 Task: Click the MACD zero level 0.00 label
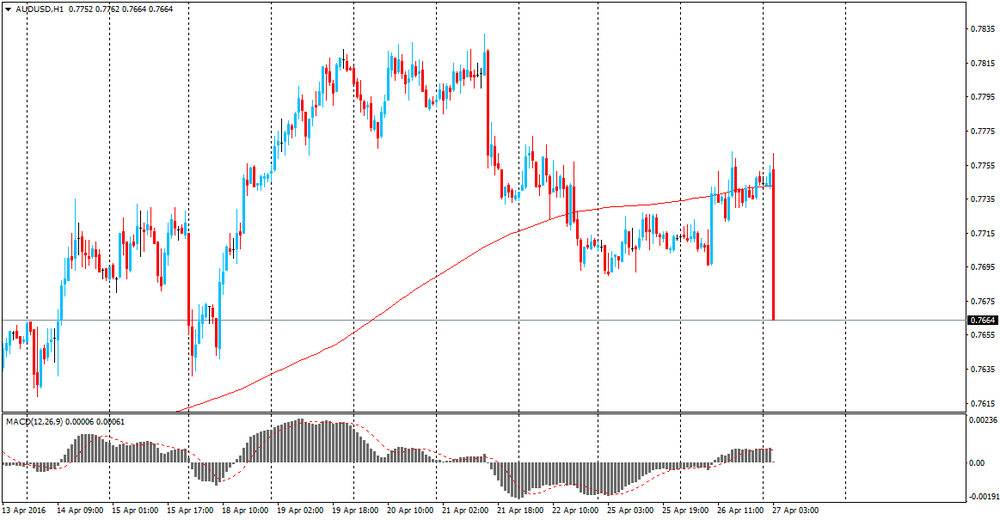[x=976, y=463]
